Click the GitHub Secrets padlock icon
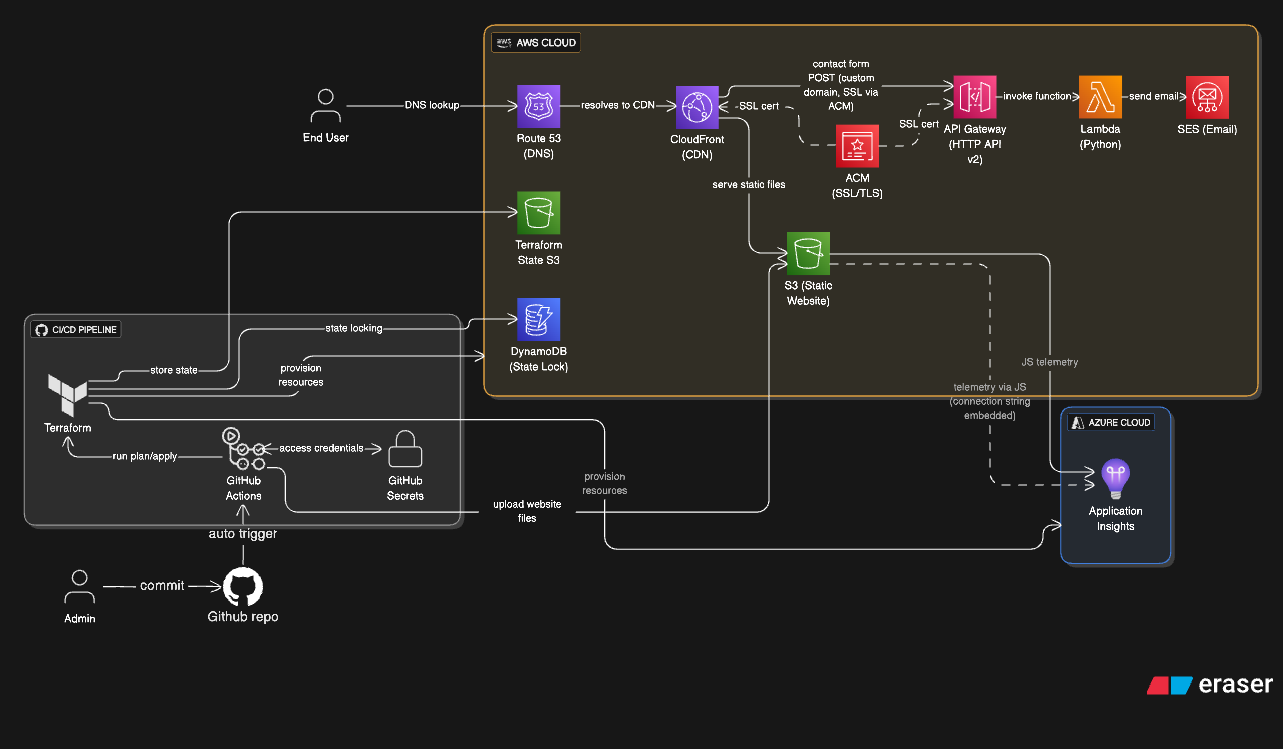This screenshot has height=749, width=1283. (405, 450)
